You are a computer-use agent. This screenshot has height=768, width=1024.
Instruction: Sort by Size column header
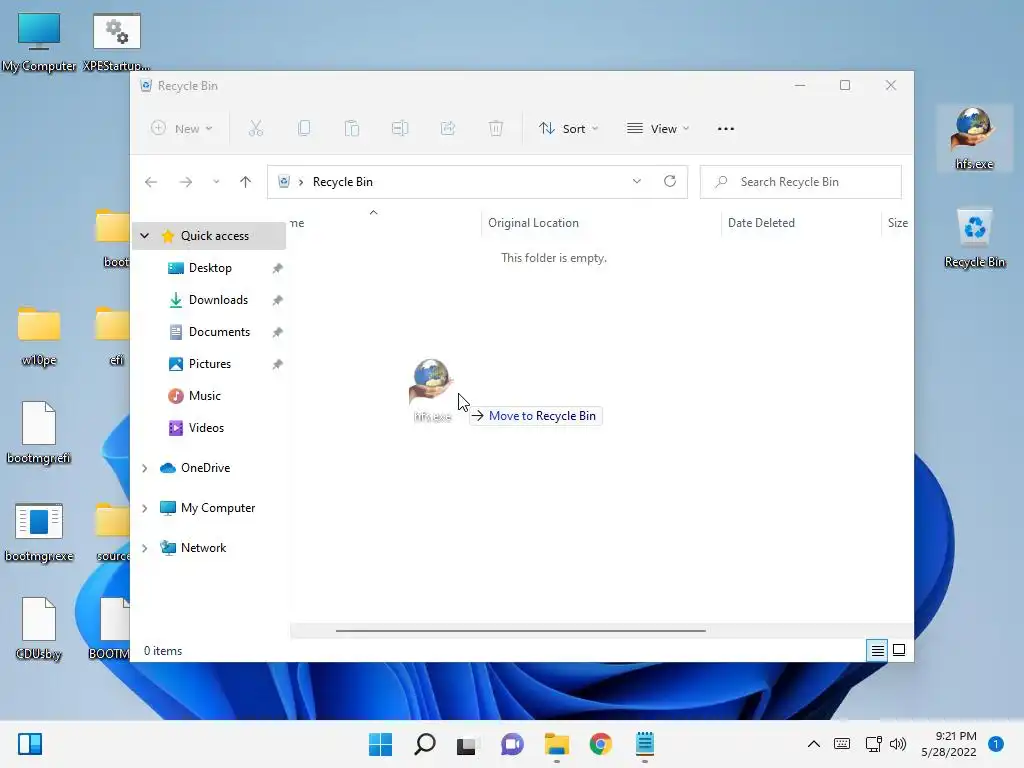897,223
